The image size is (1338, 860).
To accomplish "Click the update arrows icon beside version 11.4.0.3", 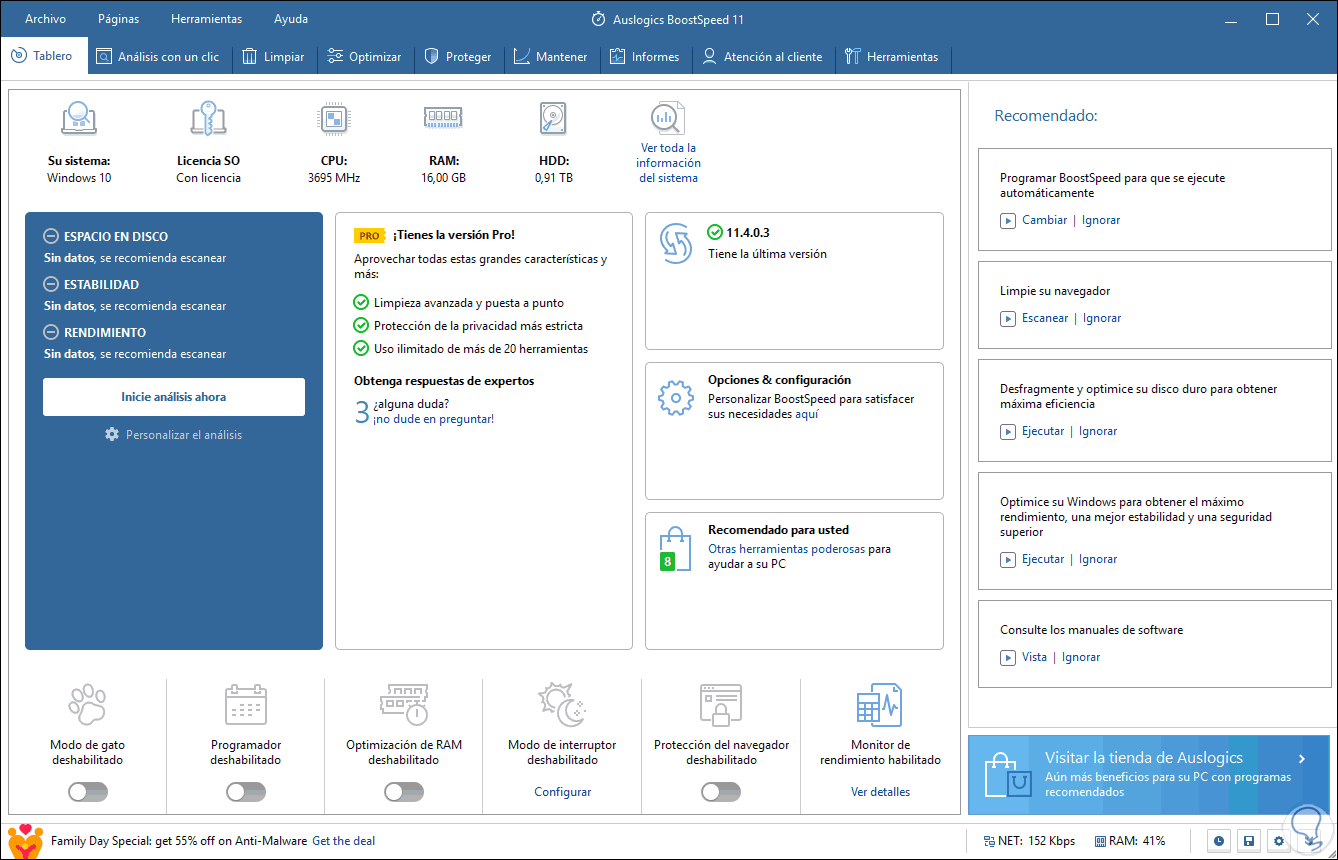I will click(676, 245).
